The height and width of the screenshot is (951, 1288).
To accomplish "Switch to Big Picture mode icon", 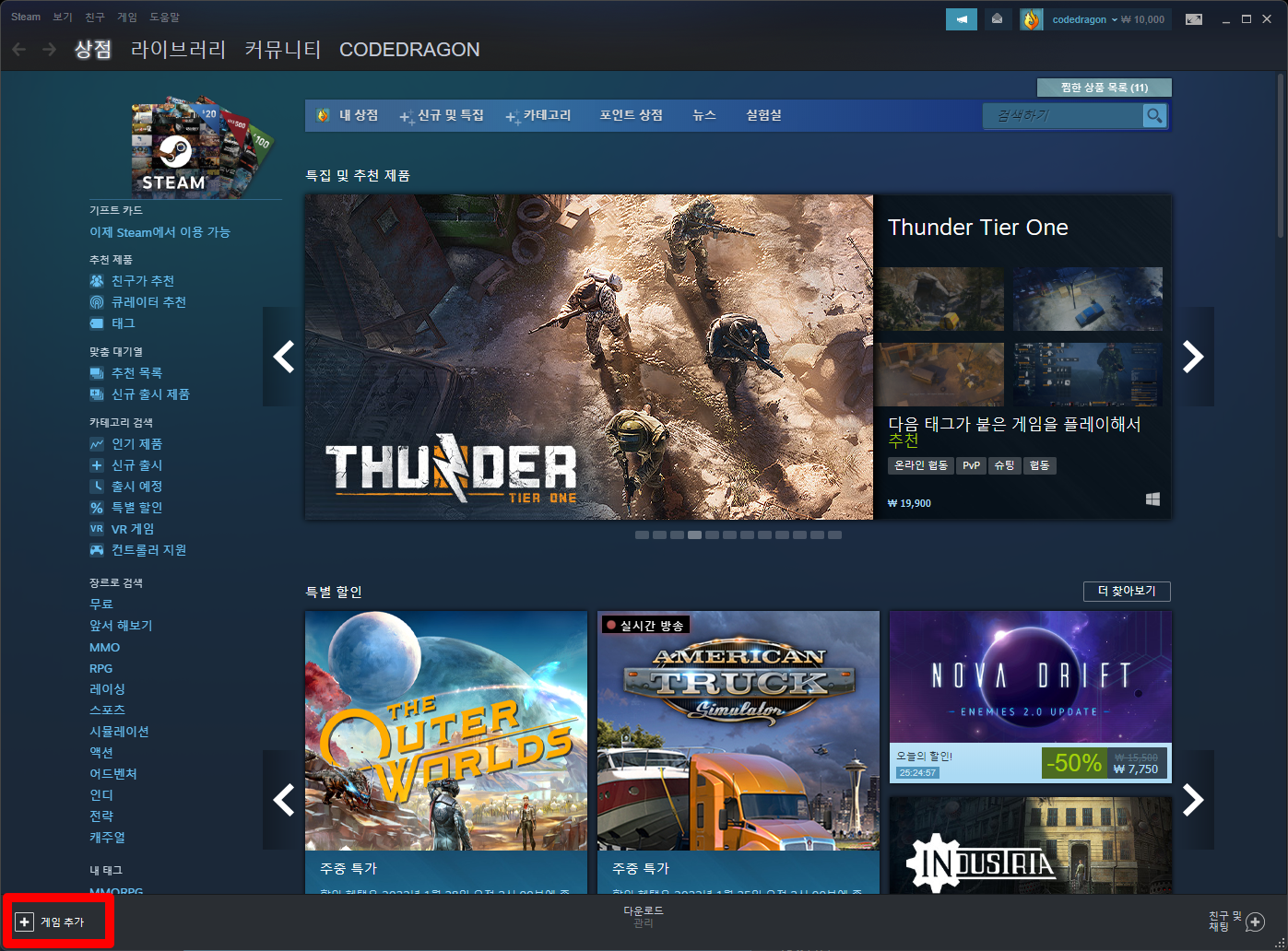I will click(1194, 19).
